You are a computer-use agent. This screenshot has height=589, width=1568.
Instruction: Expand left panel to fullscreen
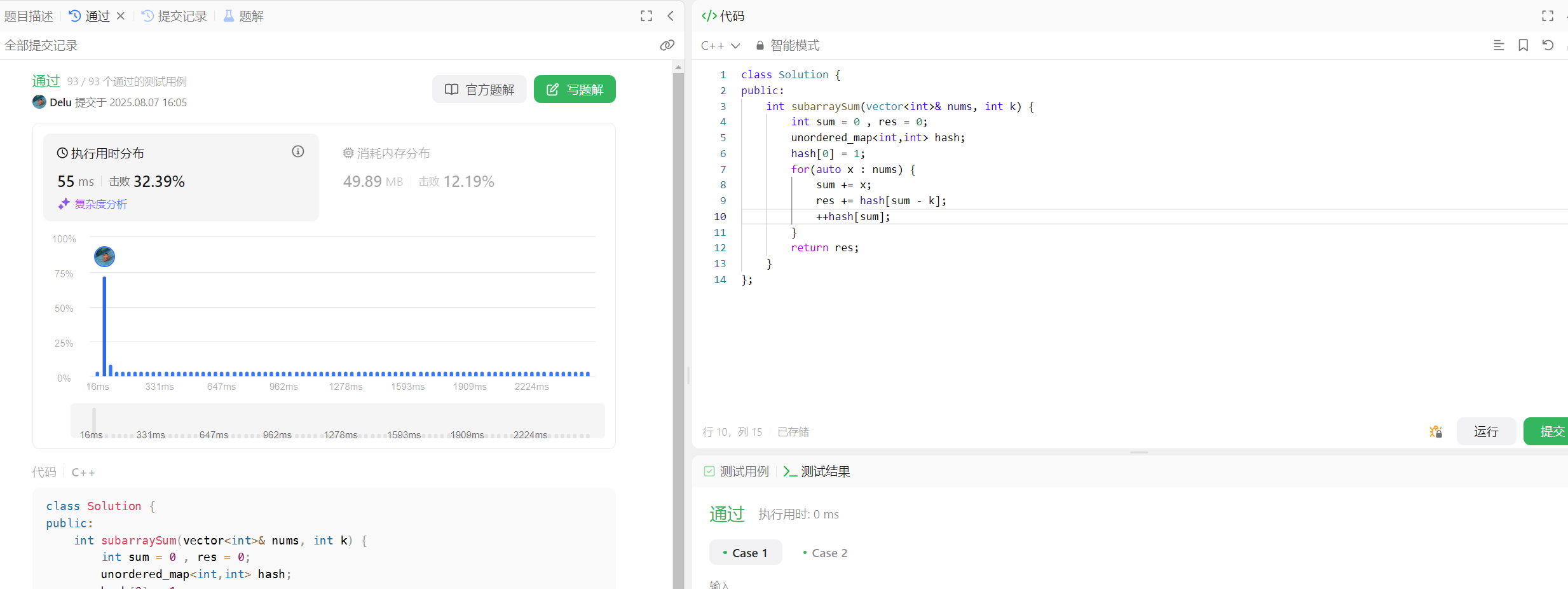click(646, 16)
